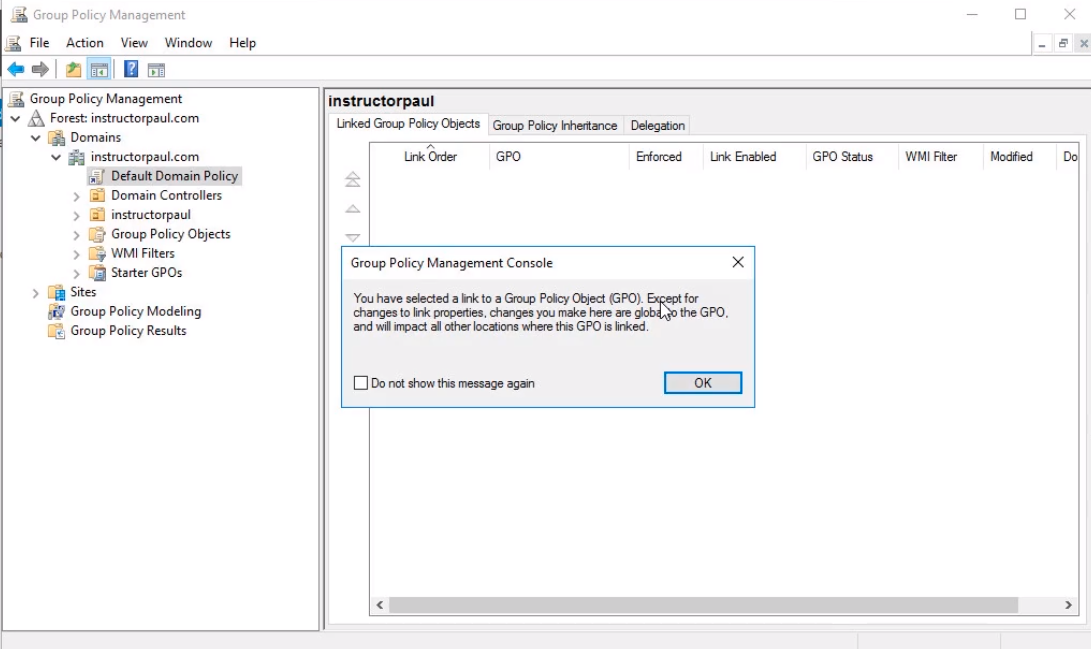Sort by the GPO Status column header
Viewport: 1091px width, 649px height.
point(852,157)
